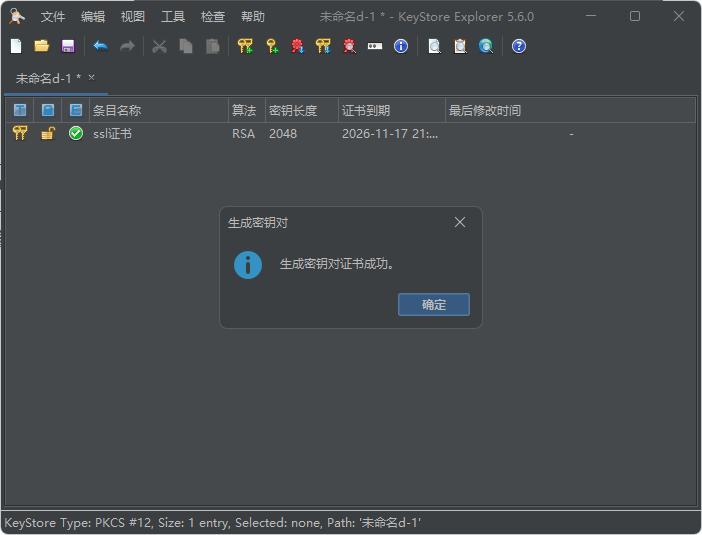Sort by 条目名称 column header
The image size is (702, 535).
pos(158,110)
